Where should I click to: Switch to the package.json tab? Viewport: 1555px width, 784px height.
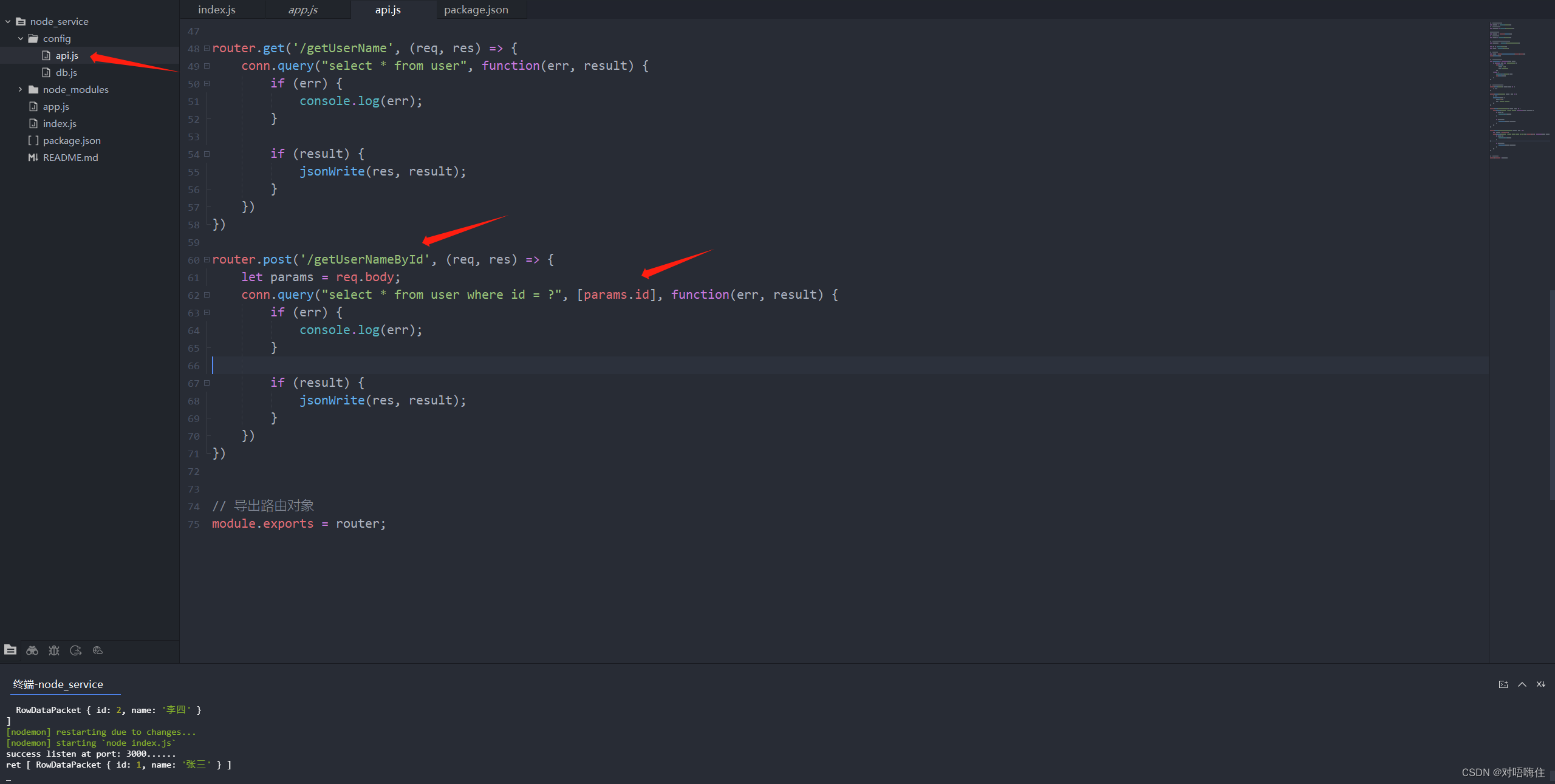(x=476, y=10)
